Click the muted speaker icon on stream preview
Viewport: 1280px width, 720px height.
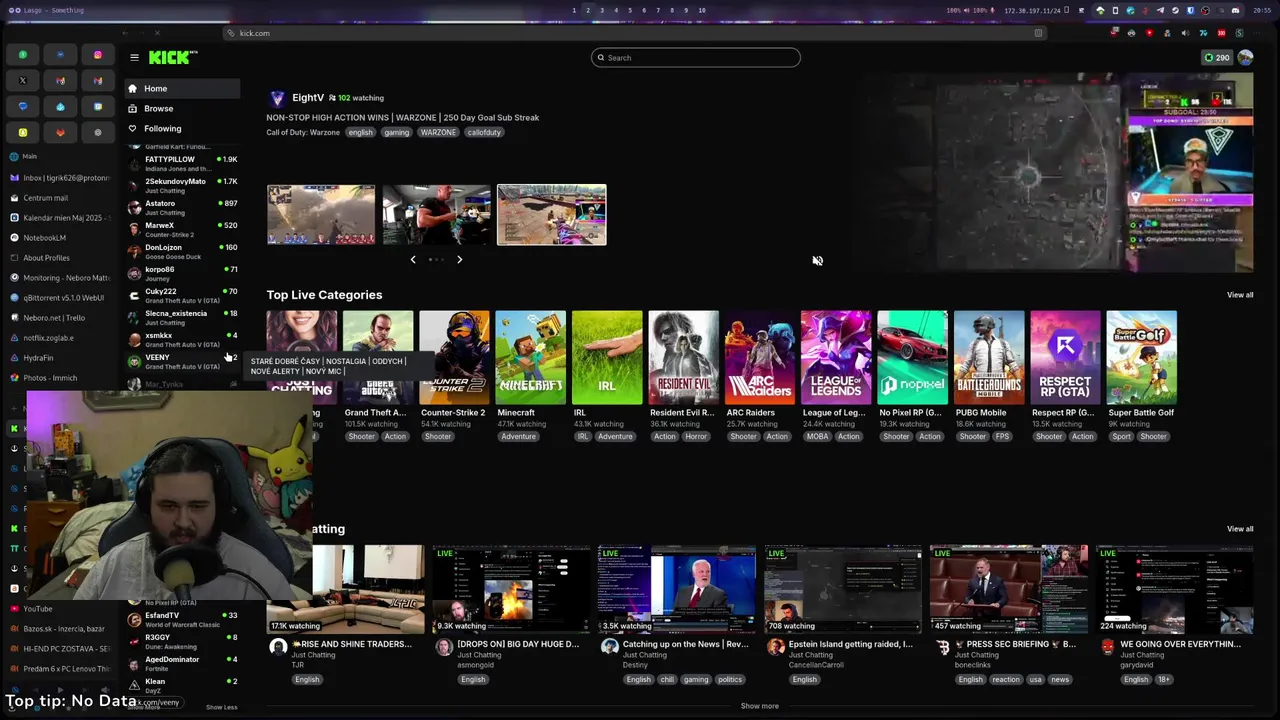point(817,260)
